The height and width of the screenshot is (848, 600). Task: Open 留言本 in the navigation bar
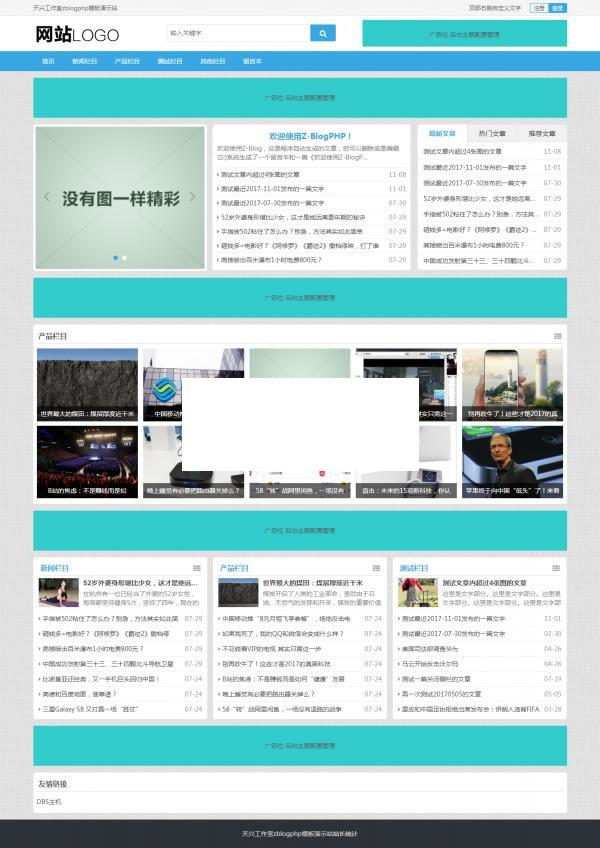(x=252, y=61)
